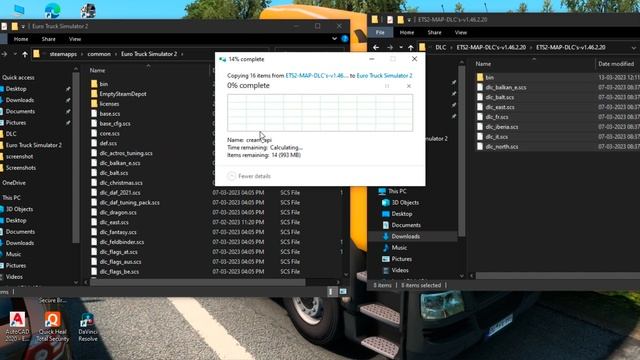Click ETS2-MAP-DLC source link in copy dialog

click(x=317, y=76)
